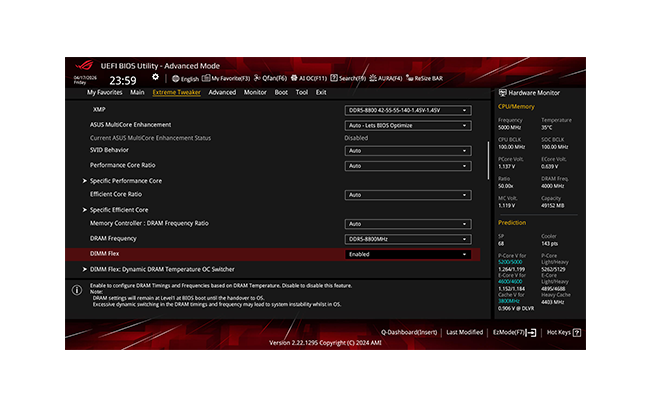Click the 5000 MHz frequency value
The height and width of the screenshot is (412, 650).
pos(509,128)
